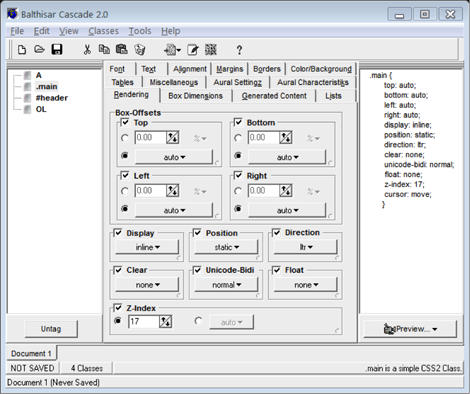Image resolution: width=470 pixels, height=394 pixels.
Task: Open the Position static dropdown
Action: [x=226, y=247]
